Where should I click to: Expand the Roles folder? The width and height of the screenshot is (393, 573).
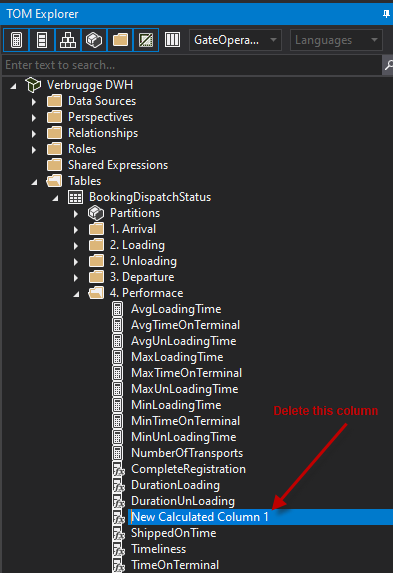34,150
